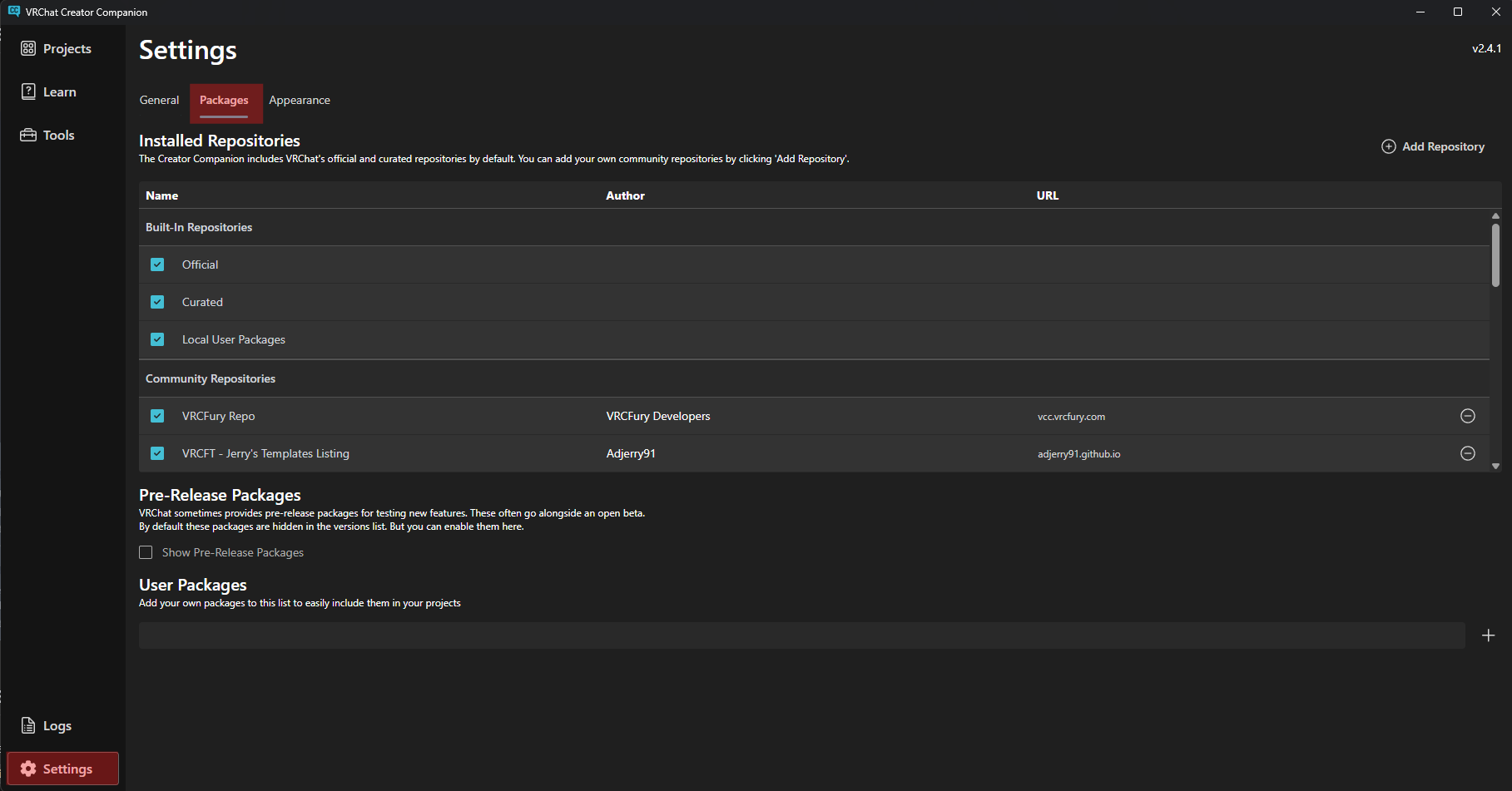Uncheck the Official repository checkbox
Viewport: 1512px width, 791px height.
click(157, 264)
